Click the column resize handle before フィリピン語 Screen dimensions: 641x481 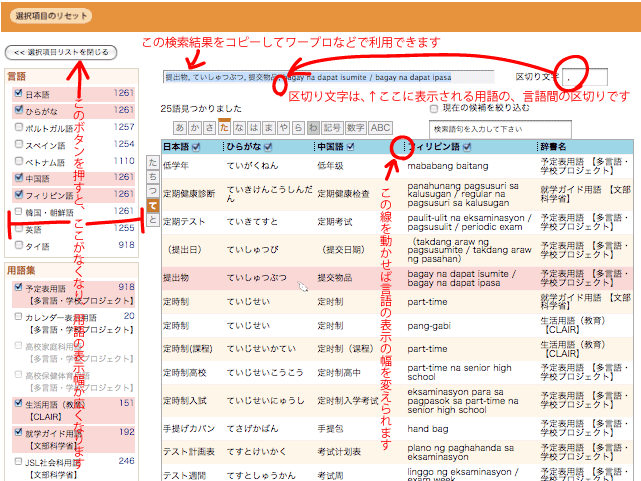(x=402, y=147)
